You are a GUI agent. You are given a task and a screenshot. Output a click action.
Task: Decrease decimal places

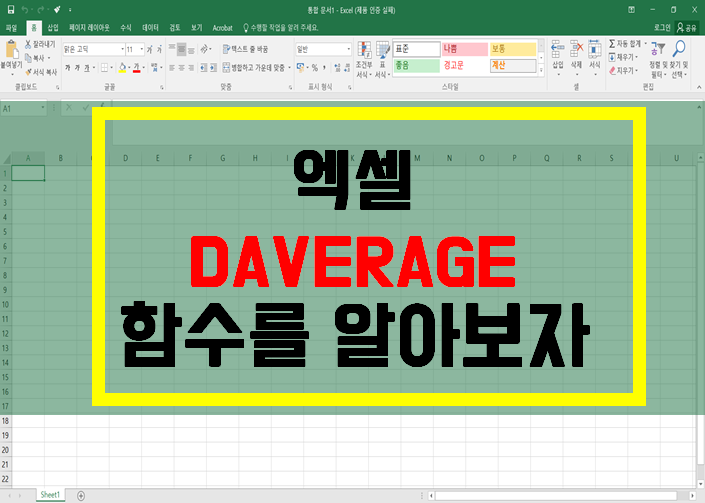(347, 68)
